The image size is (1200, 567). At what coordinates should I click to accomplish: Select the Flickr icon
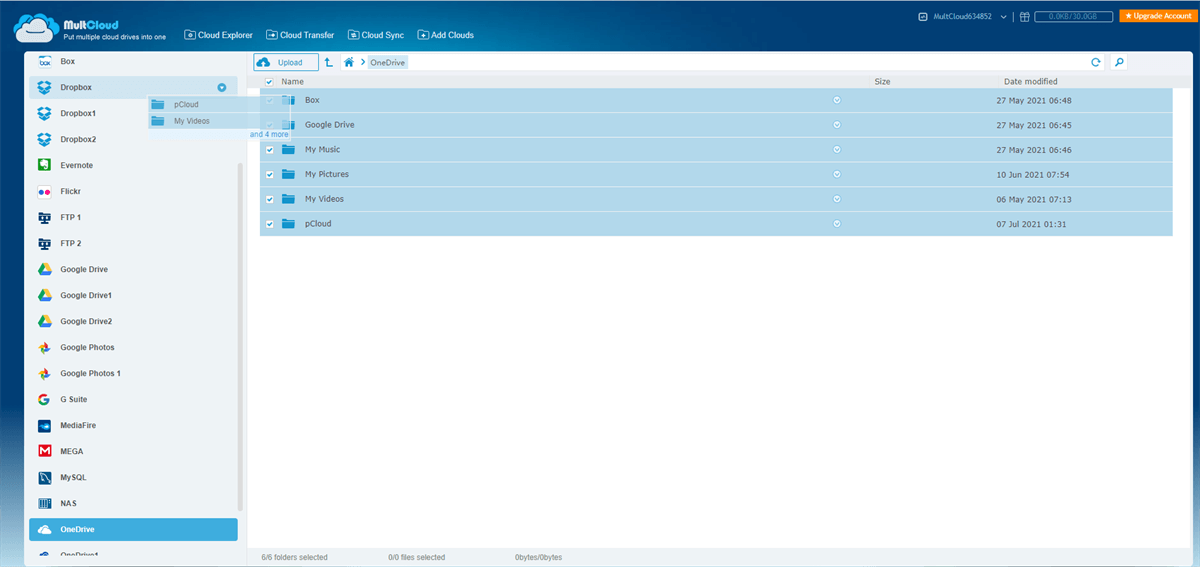[44, 191]
